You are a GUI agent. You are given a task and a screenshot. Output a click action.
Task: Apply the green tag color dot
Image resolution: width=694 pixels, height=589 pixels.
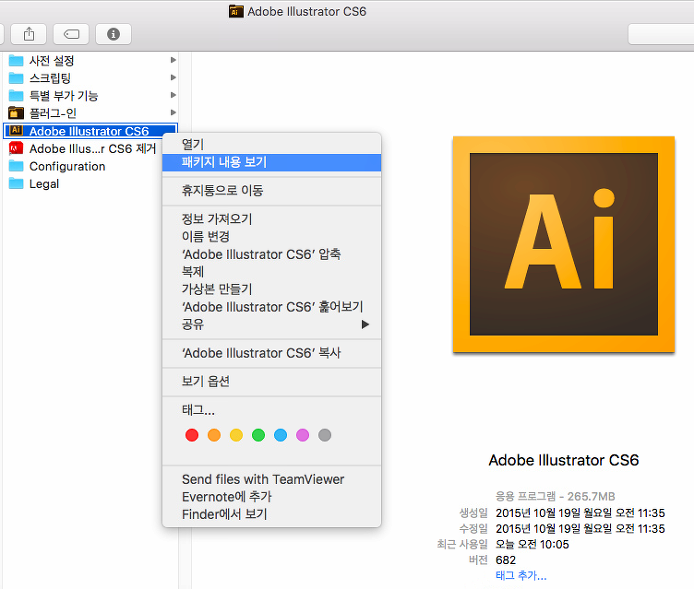click(258, 435)
